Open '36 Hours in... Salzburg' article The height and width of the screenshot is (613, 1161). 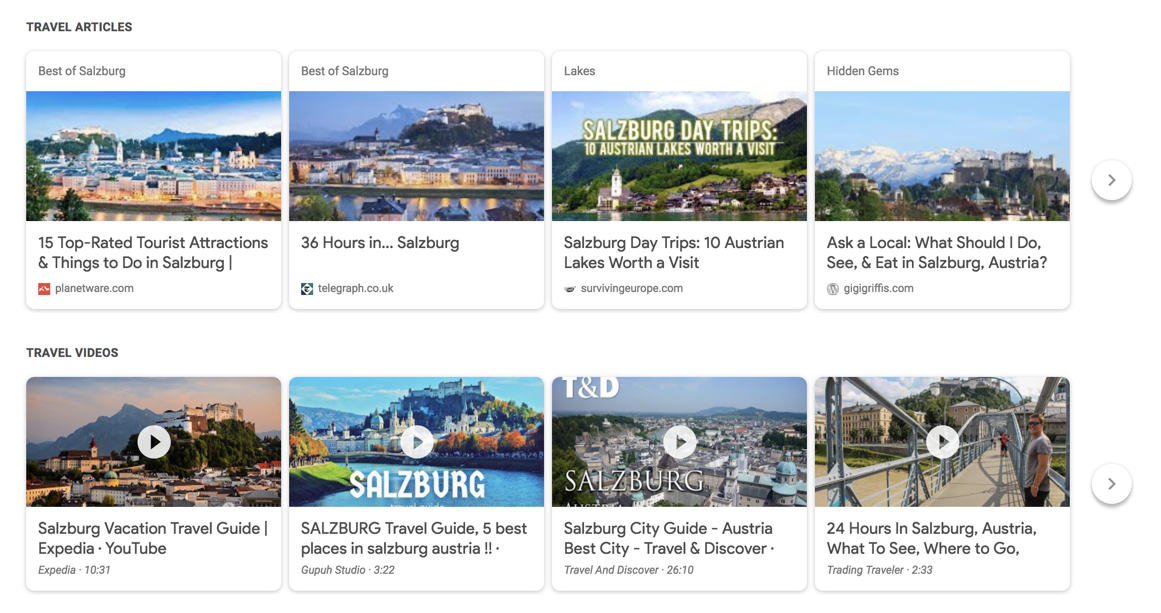click(x=380, y=243)
